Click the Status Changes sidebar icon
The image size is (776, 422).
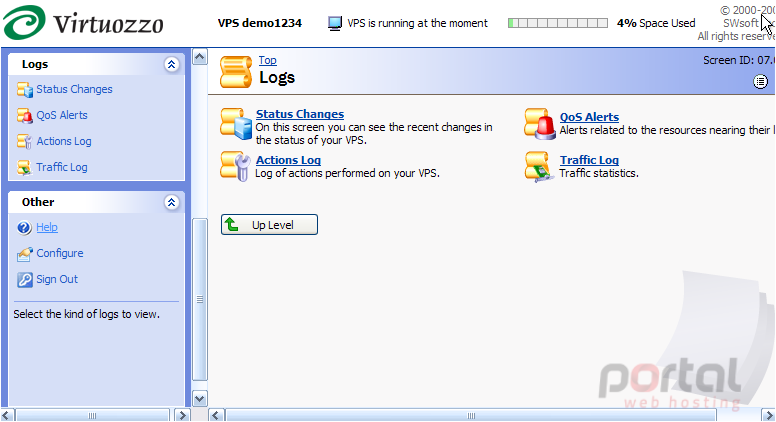click(24, 90)
